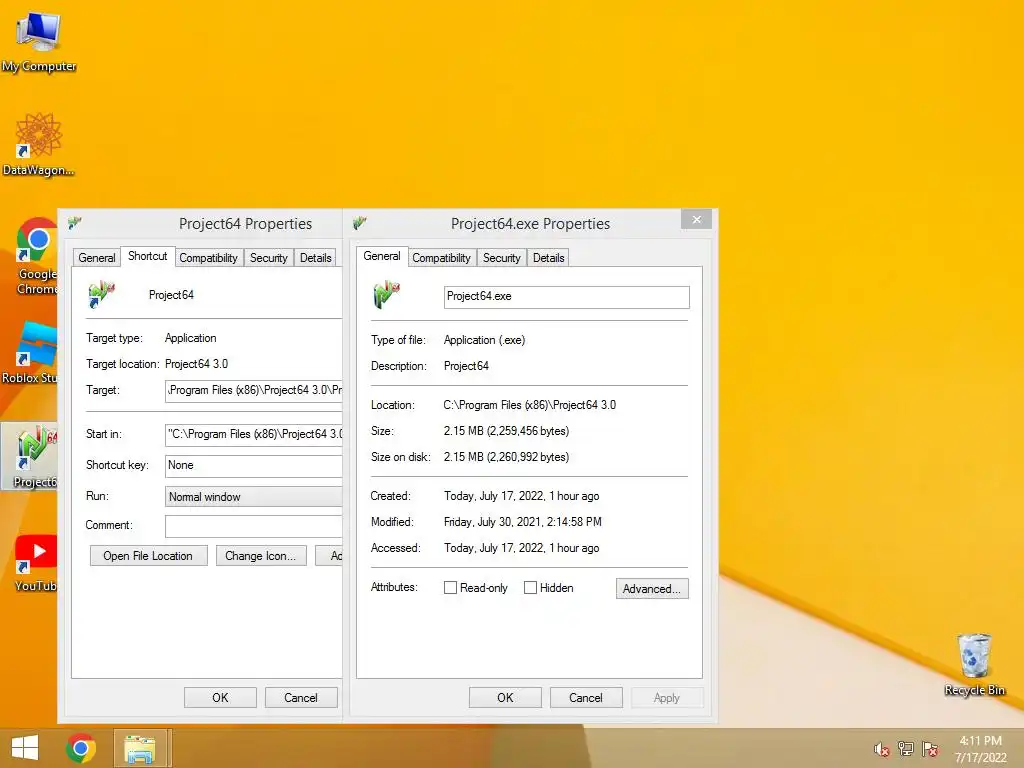This screenshot has height=768, width=1024.
Task: Click the muted volume tray icon
Action: pos(881,749)
